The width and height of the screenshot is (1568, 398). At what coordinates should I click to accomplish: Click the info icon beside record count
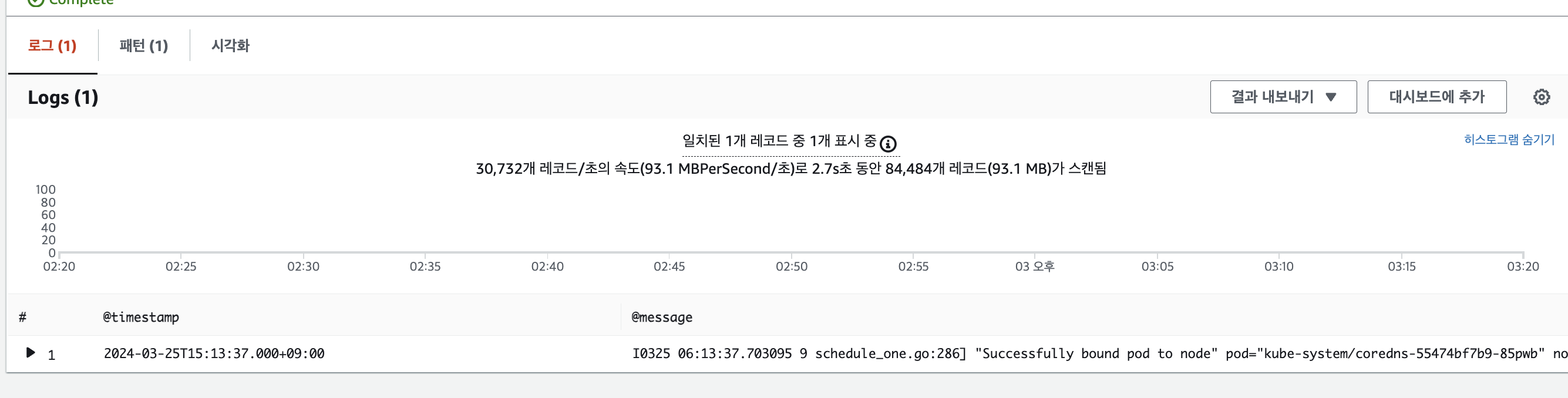pyautogui.click(x=888, y=144)
